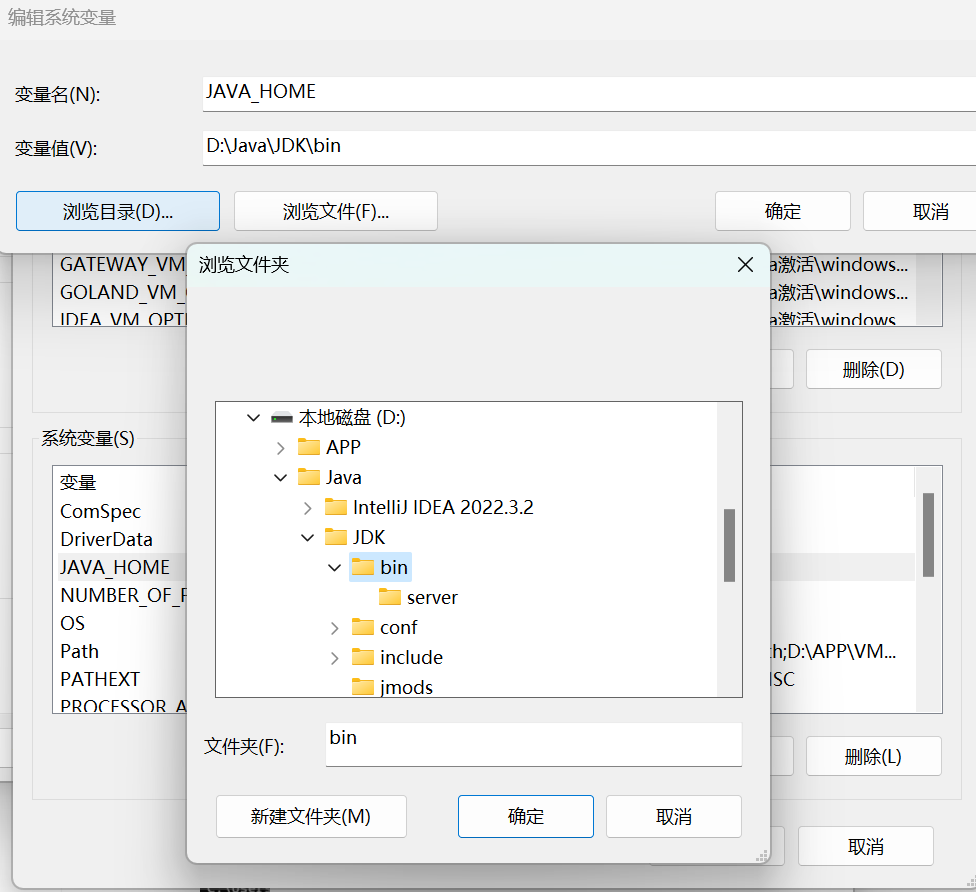Click the IntelliJ IDEA 2022.3.2 folder icon
Screen dimensions: 976x892
pyautogui.click(x=336, y=507)
